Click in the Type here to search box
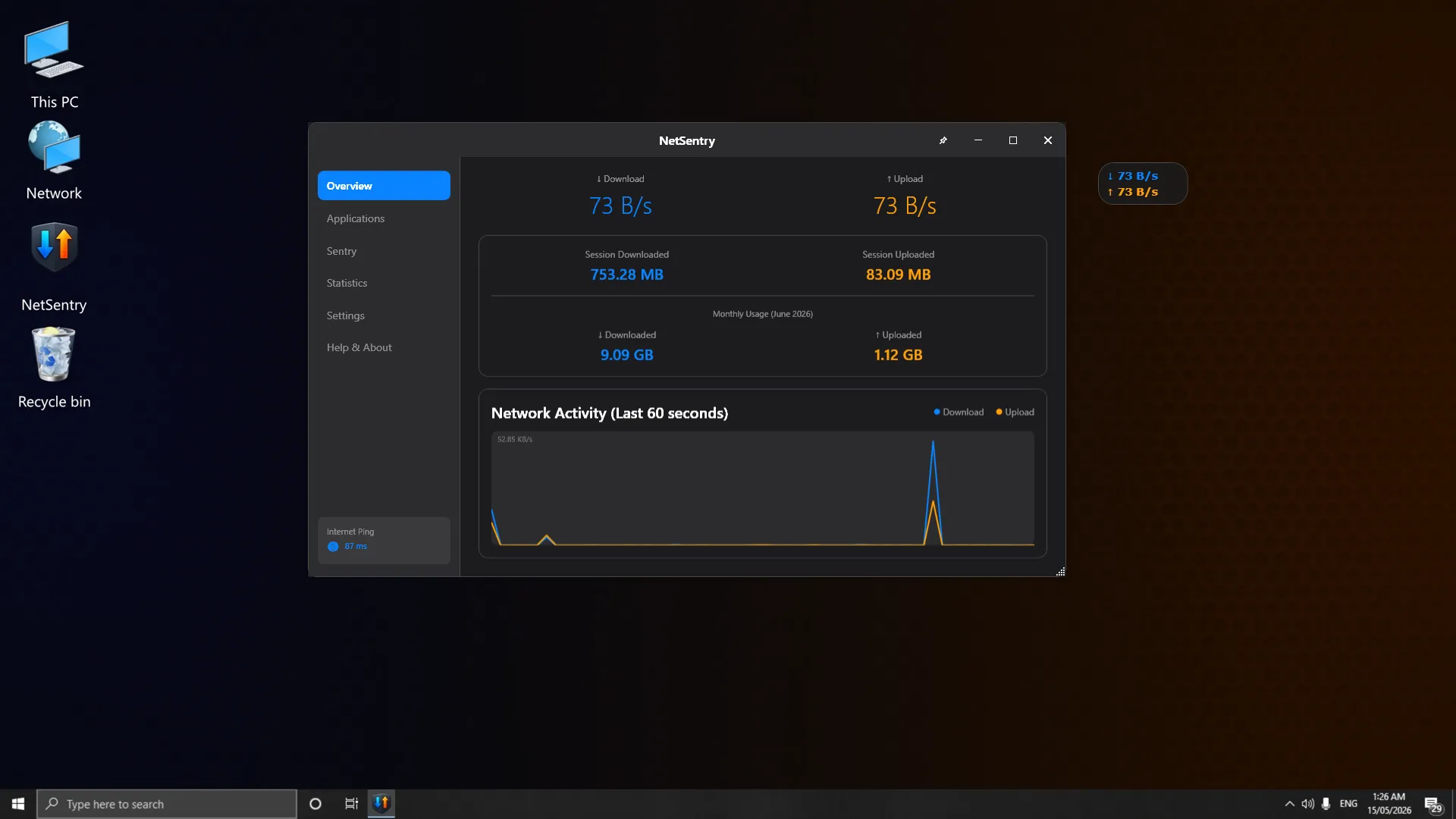 167,804
